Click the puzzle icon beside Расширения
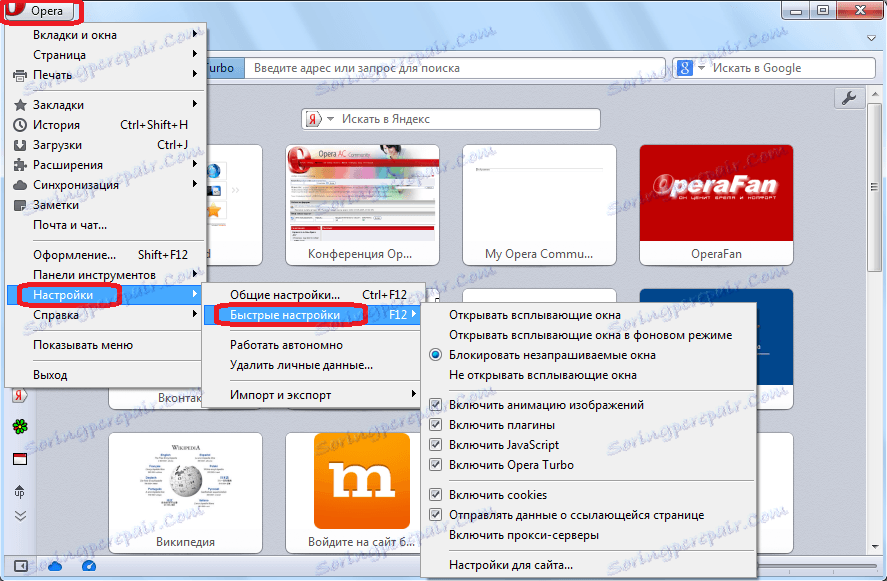Screen dimensions: 887x581 [x=20, y=165]
